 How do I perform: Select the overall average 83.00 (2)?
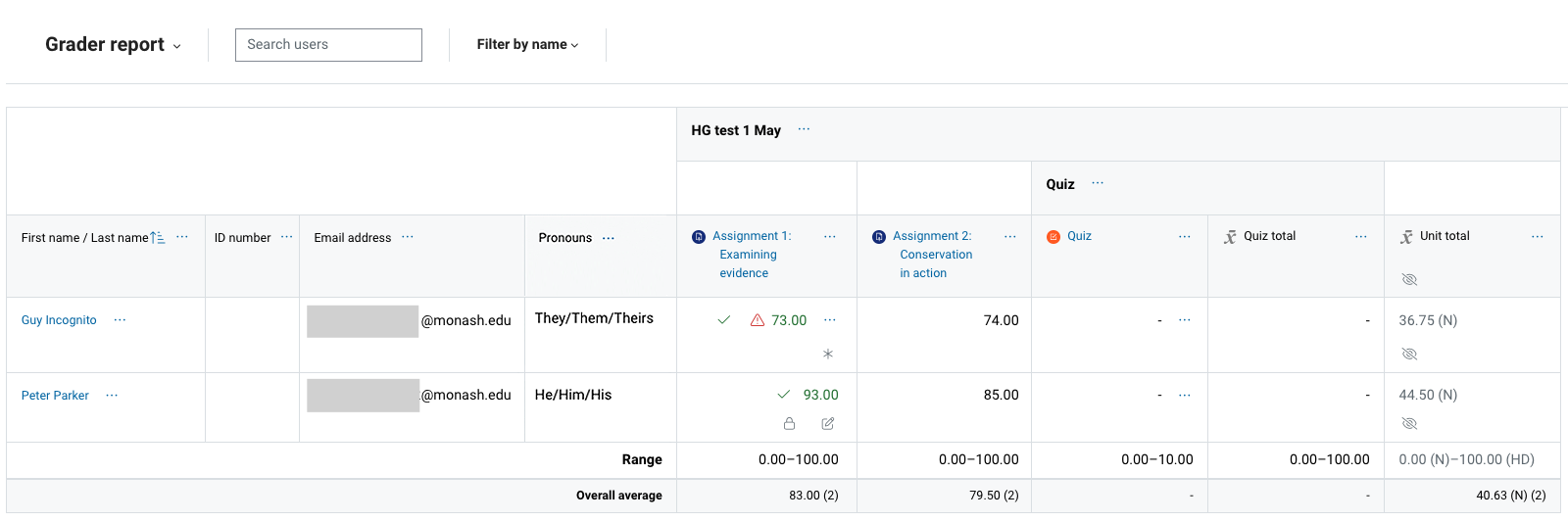[813, 496]
